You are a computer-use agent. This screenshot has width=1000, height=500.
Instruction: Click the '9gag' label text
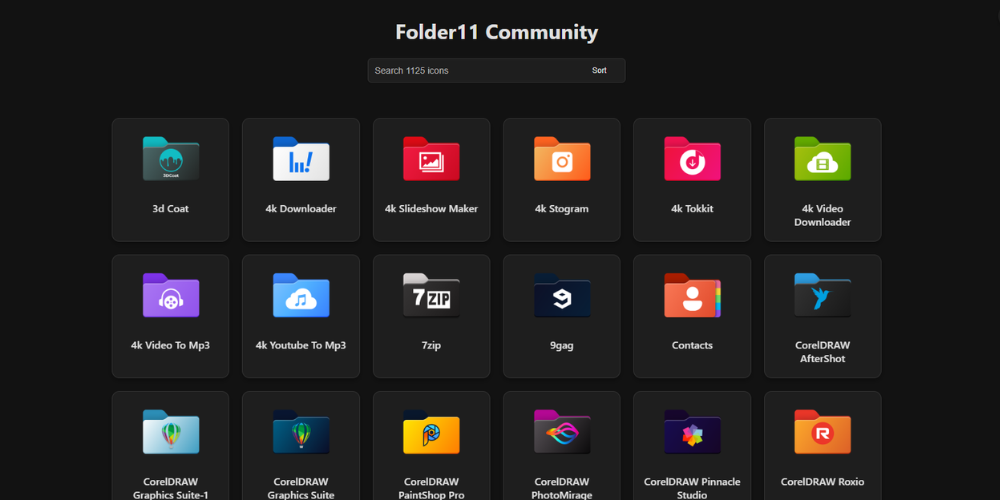click(x=562, y=345)
